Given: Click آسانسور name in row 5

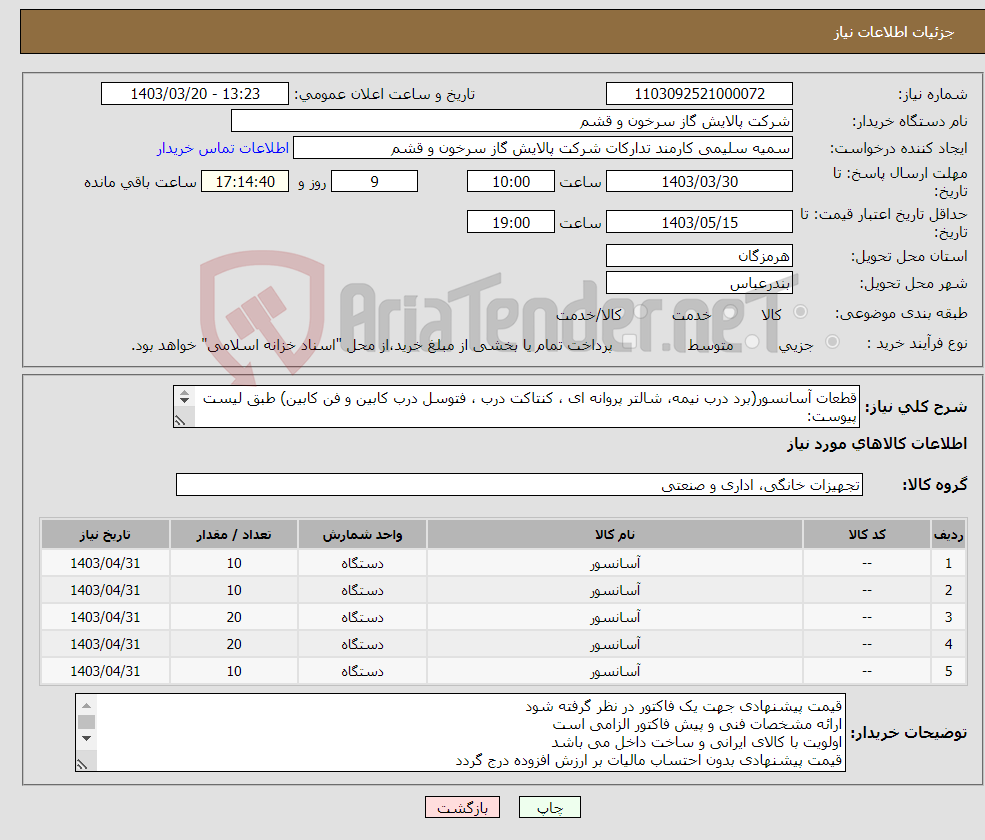Looking at the screenshot, I should (x=615, y=672).
